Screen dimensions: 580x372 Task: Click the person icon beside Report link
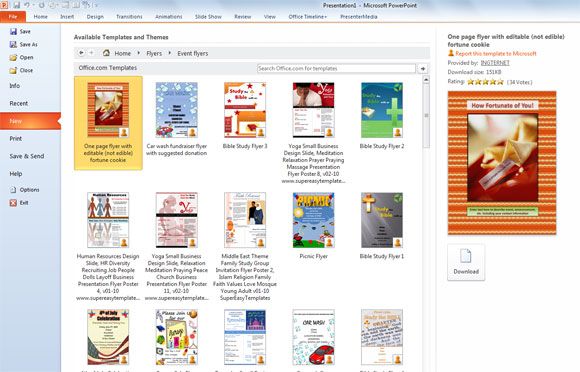pos(451,53)
